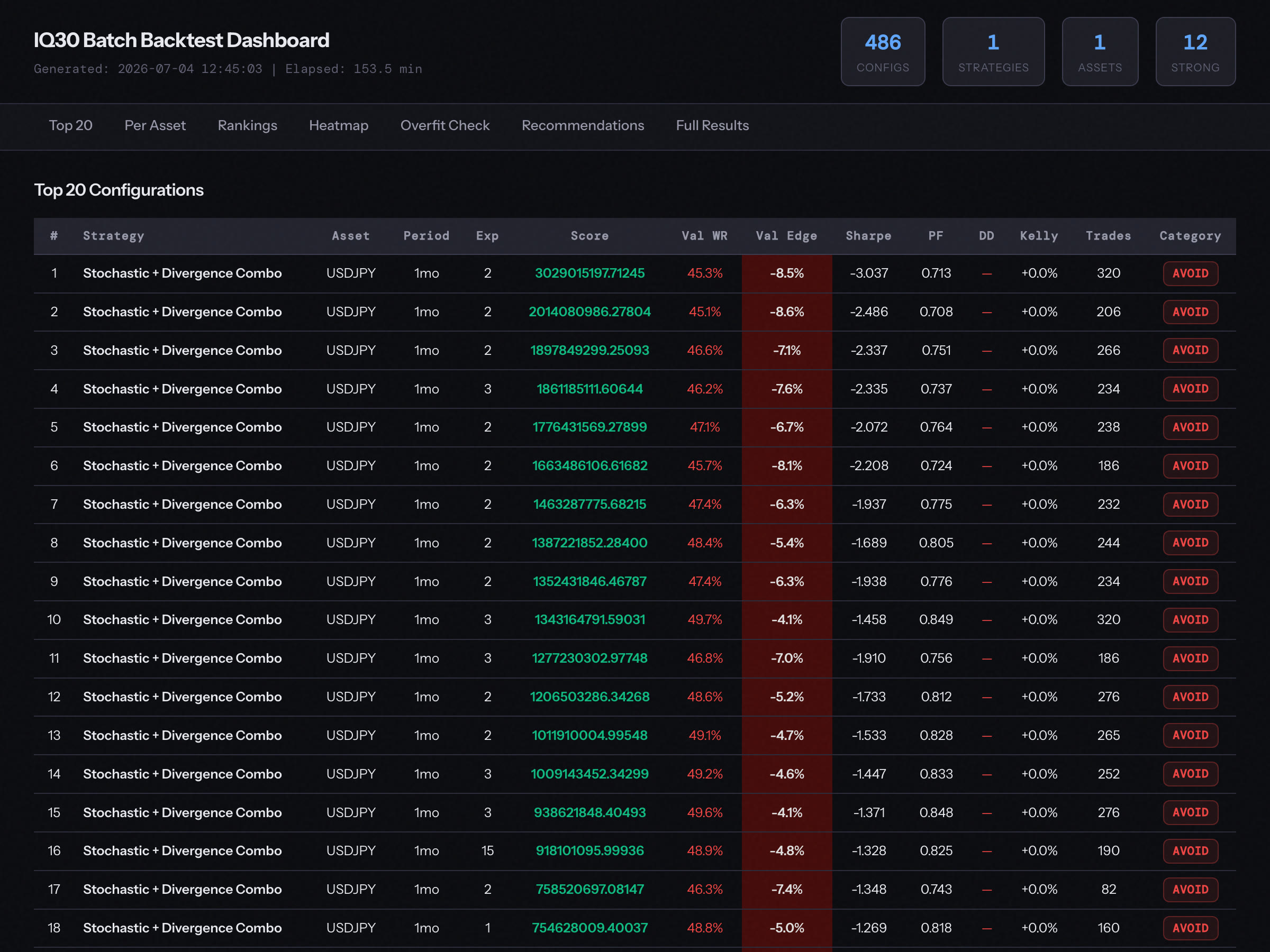Image resolution: width=1270 pixels, height=952 pixels.
Task: Open the Top 20 tab
Action: pos(70,126)
